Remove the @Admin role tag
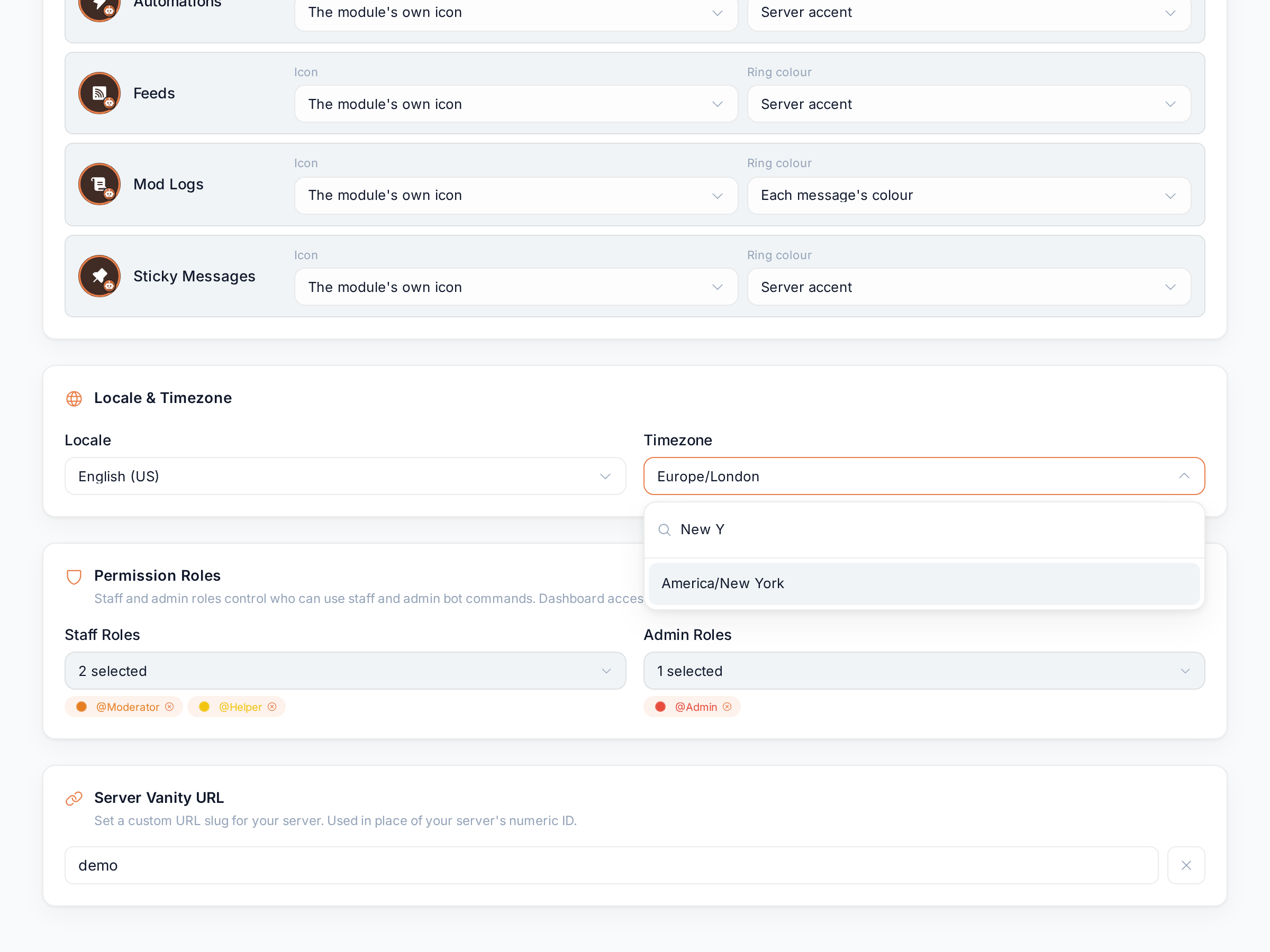 (727, 707)
